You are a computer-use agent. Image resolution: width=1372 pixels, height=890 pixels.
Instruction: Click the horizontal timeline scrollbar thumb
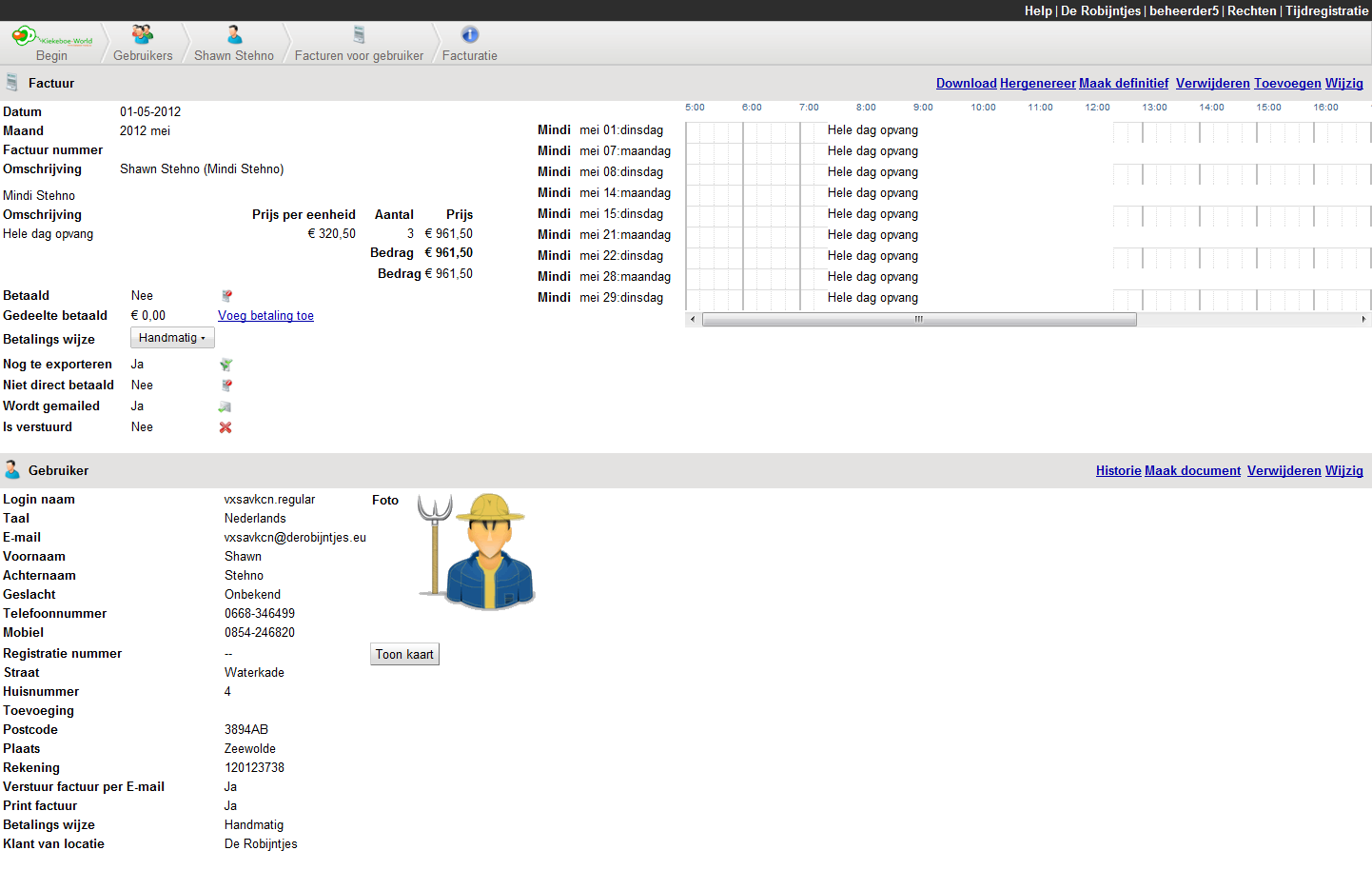coord(918,320)
